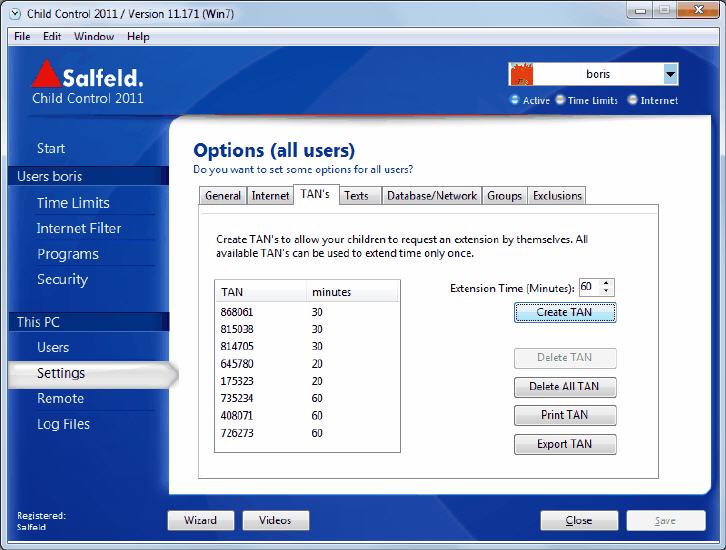
Task: Close the Child Control window
Action: pos(699,10)
